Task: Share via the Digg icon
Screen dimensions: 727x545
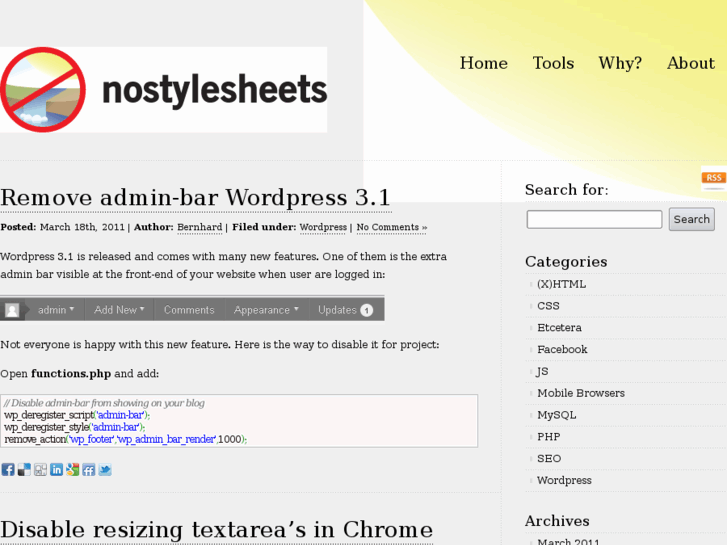Action: point(40,469)
